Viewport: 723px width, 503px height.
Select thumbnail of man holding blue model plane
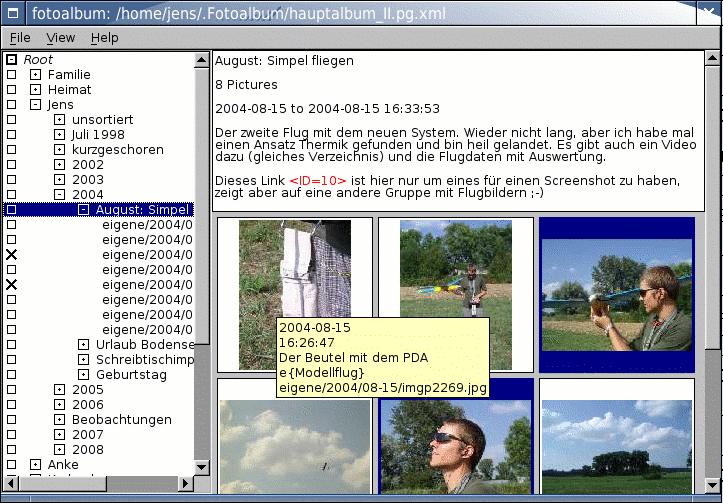point(616,293)
